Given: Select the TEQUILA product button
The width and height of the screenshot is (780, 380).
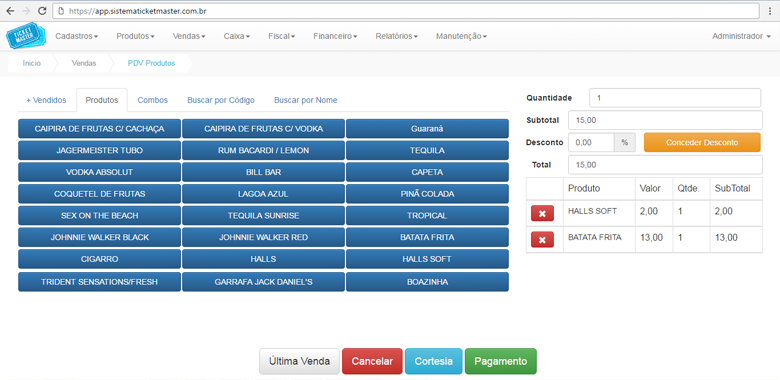Looking at the screenshot, I should click(x=427, y=150).
